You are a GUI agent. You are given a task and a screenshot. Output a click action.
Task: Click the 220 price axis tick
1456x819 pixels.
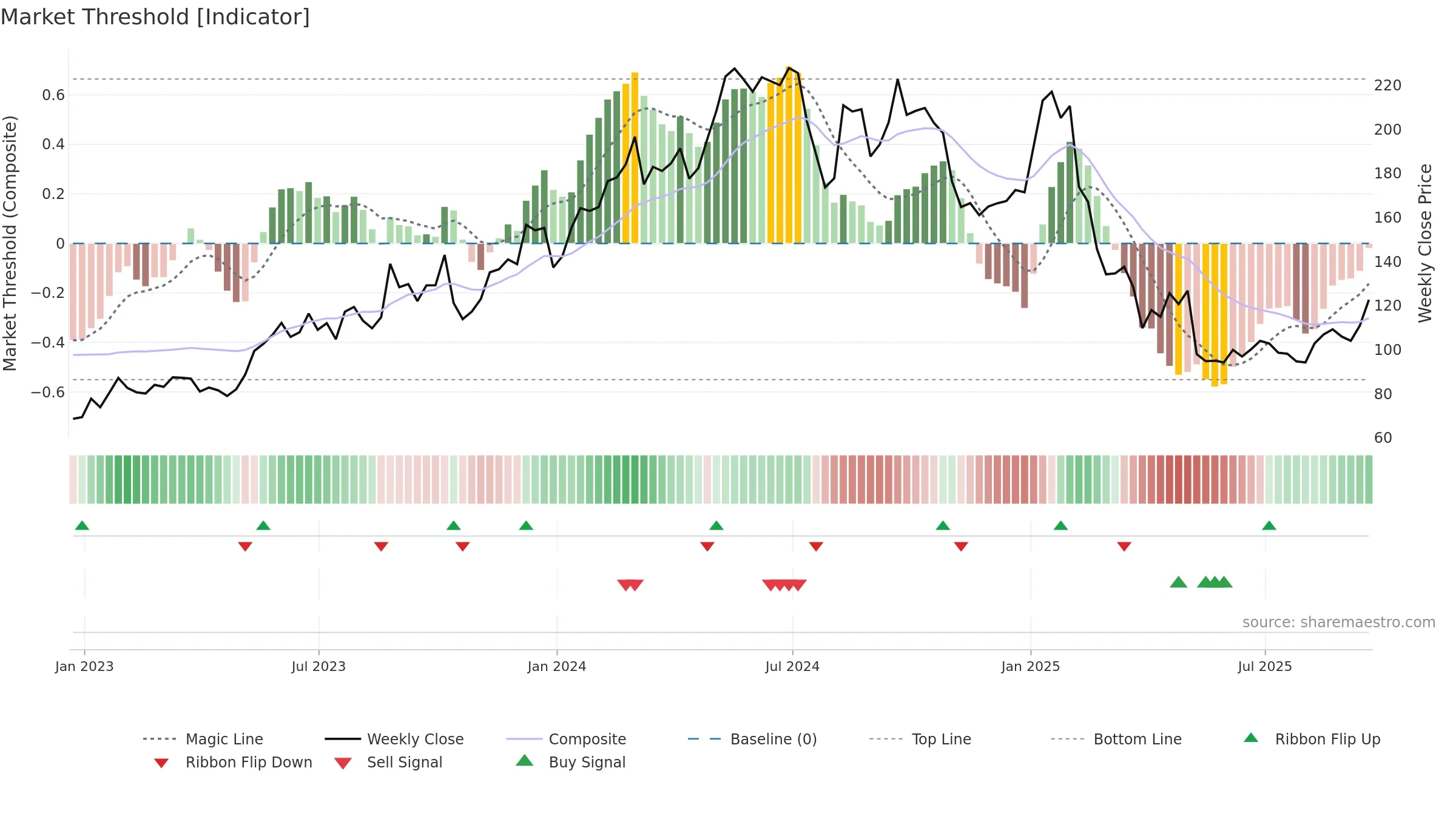pos(1388,86)
